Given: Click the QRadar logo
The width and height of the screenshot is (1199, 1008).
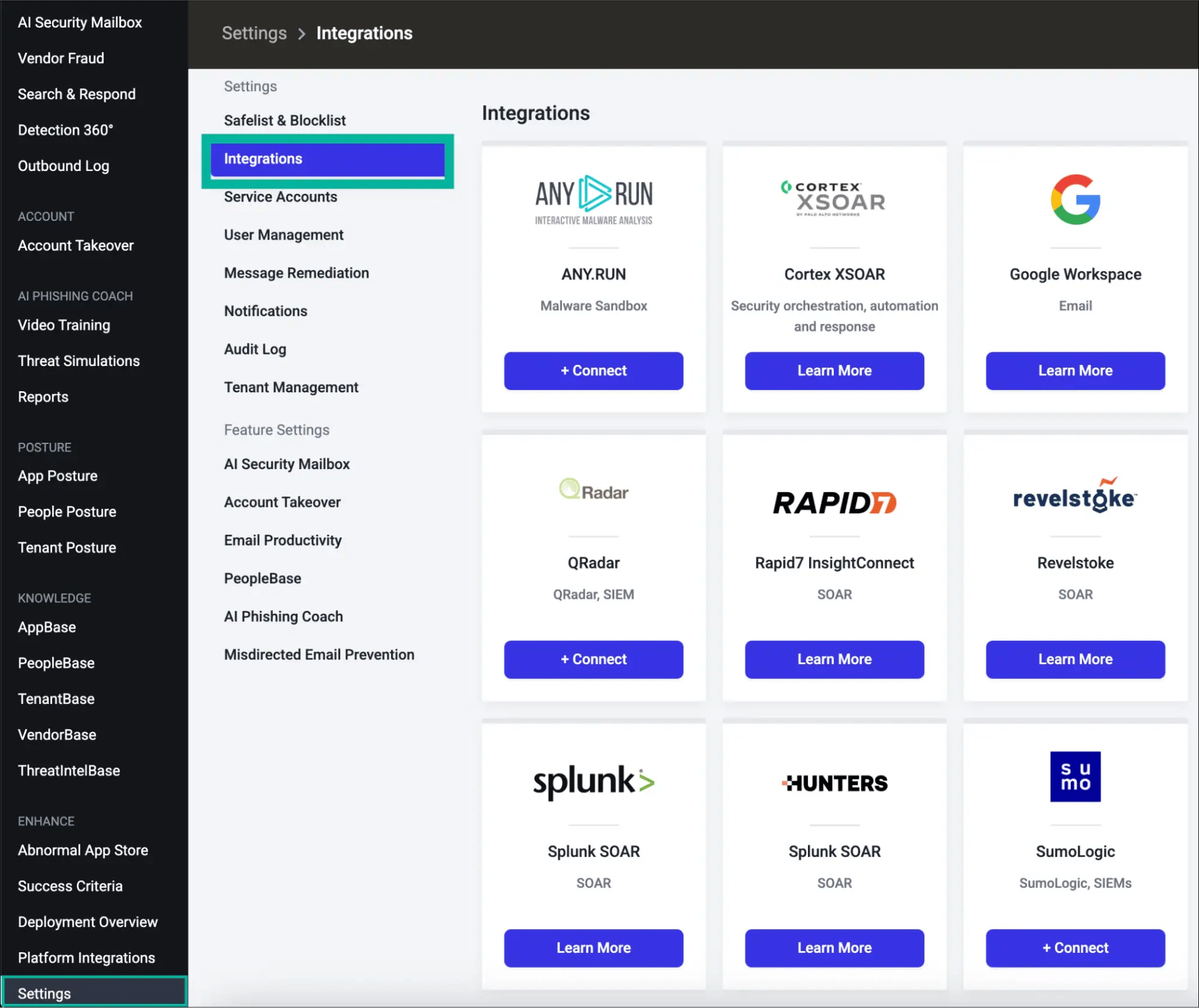Looking at the screenshot, I should [594, 490].
